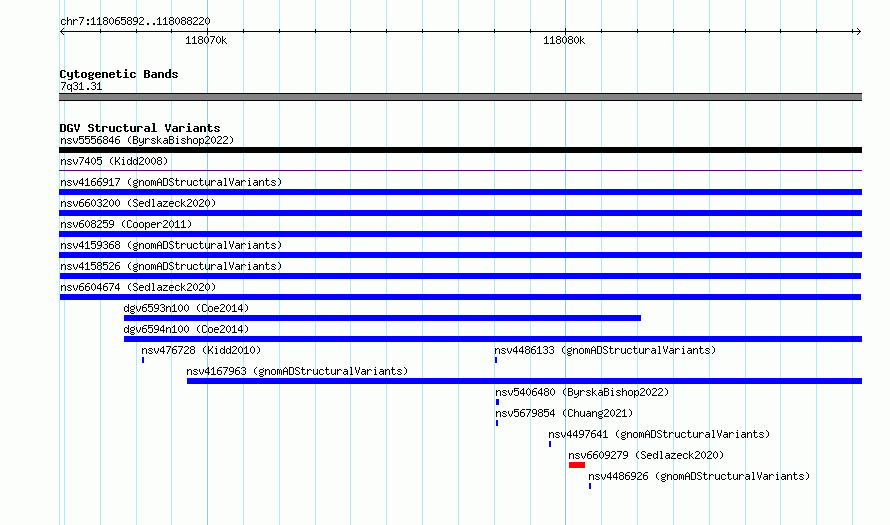Screen dimensions: 890x525
Task: Select the blue bar under nsv6603200
Action: click(460, 213)
